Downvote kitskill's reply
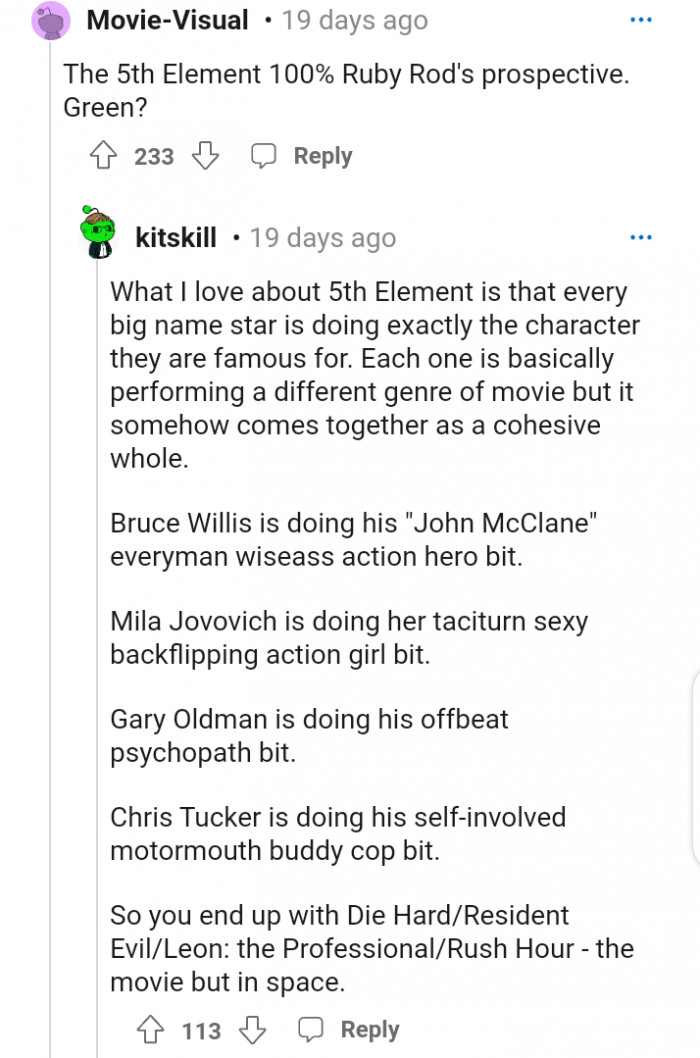The image size is (700, 1058). click(252, 1030)
